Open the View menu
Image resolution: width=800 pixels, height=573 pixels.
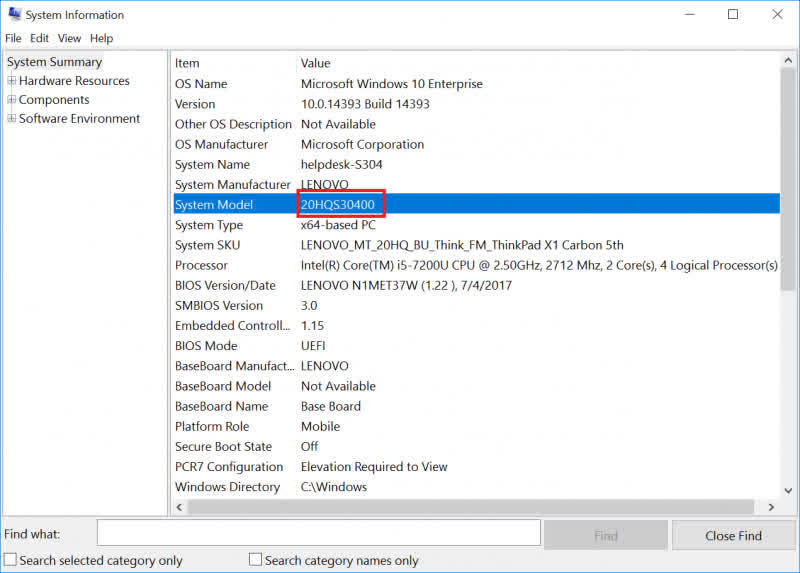click(x=69, y=38)
